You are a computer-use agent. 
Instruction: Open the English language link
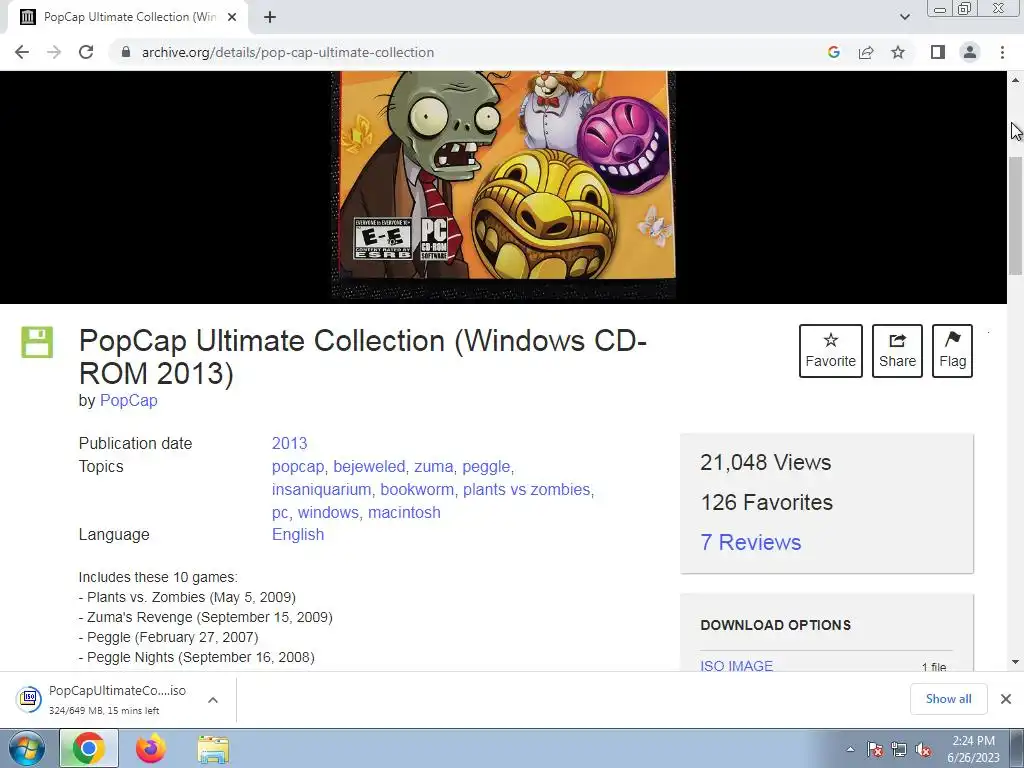[298, 535]
